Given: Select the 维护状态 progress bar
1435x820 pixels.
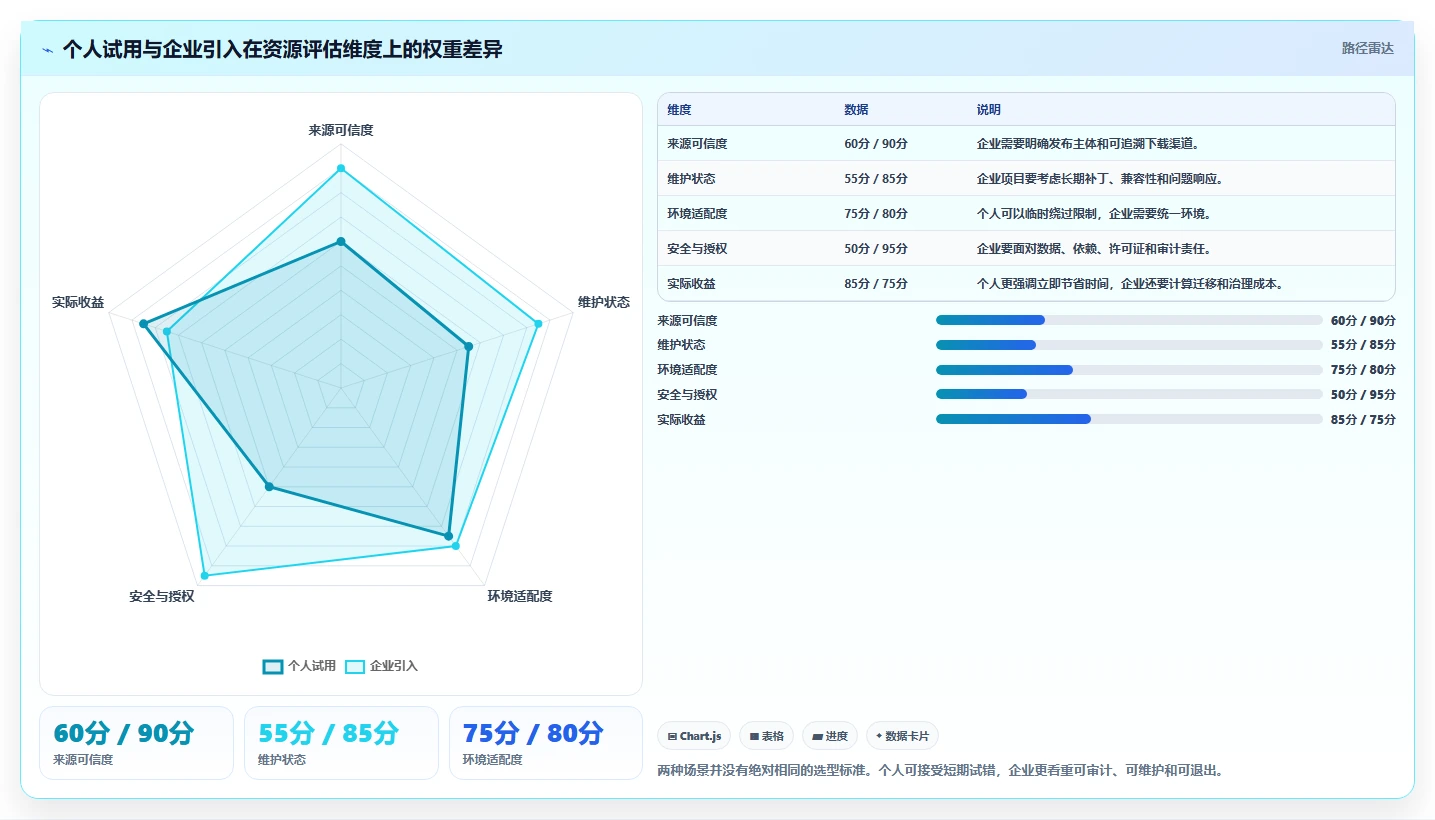Looking at the screenshot, I should (1129, 345).
